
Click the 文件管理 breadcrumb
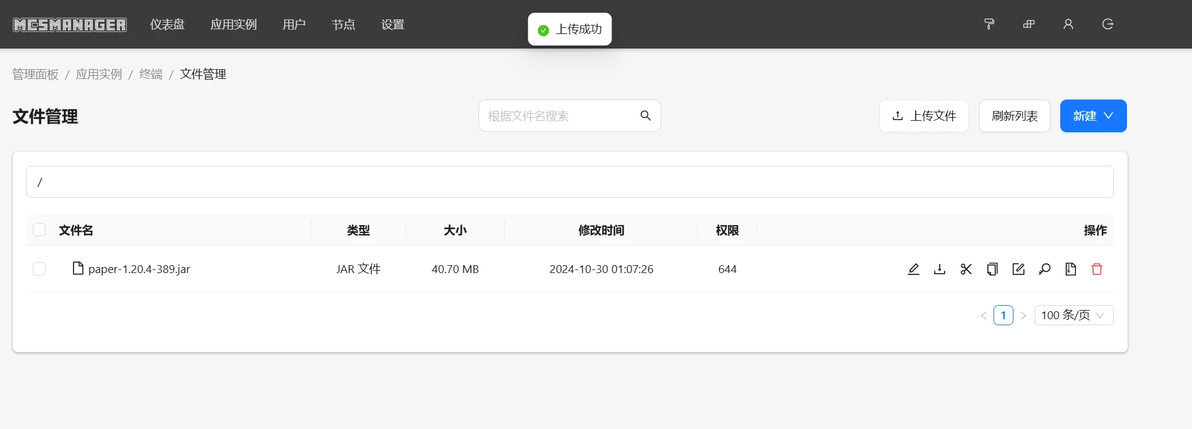[203, 74]
